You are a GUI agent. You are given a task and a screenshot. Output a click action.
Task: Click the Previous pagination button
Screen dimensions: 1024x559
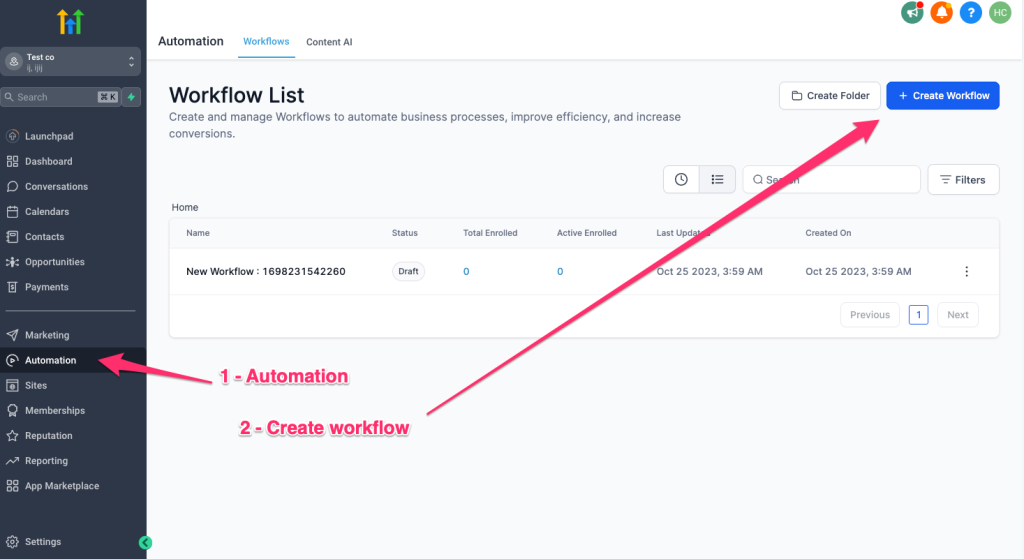(x=869, y=315)
